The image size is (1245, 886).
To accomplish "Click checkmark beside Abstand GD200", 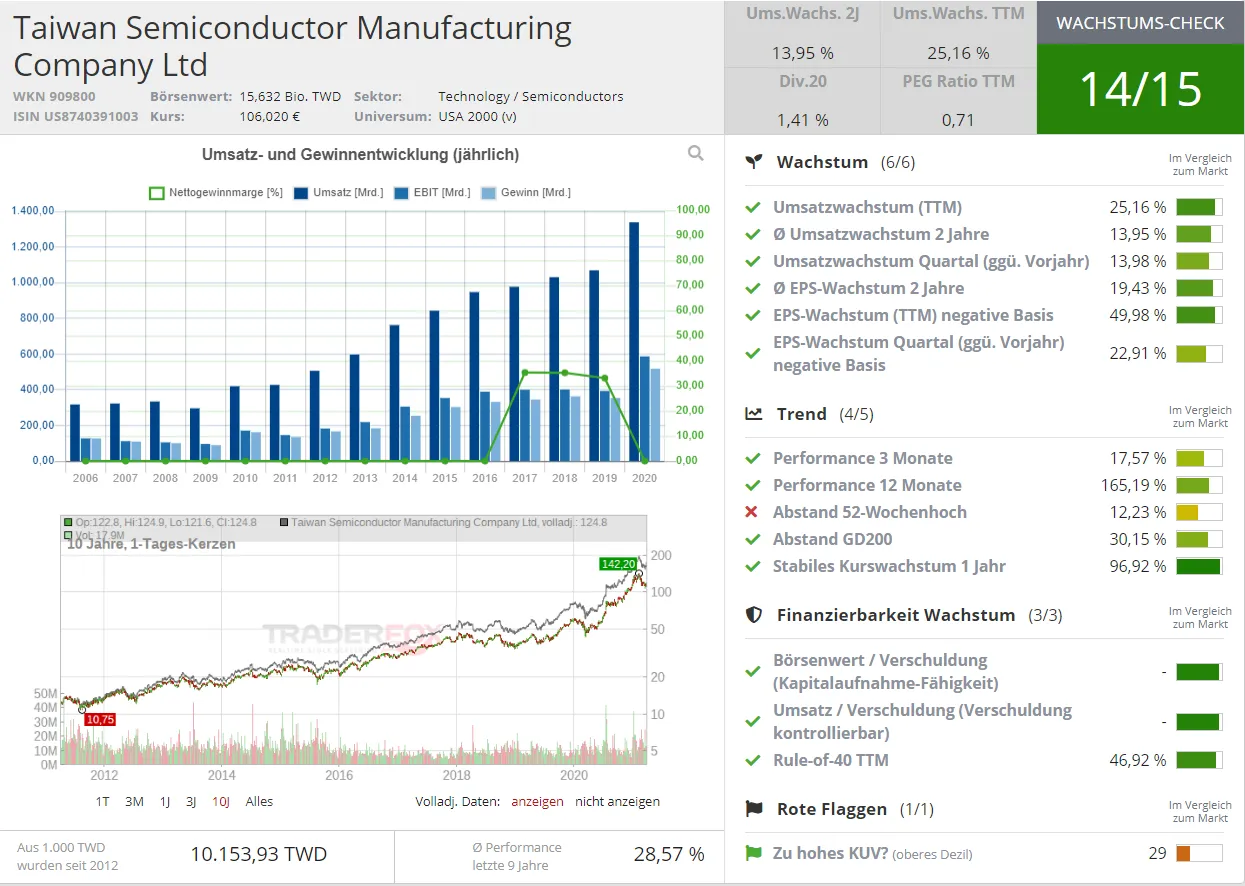I will 754,539.
